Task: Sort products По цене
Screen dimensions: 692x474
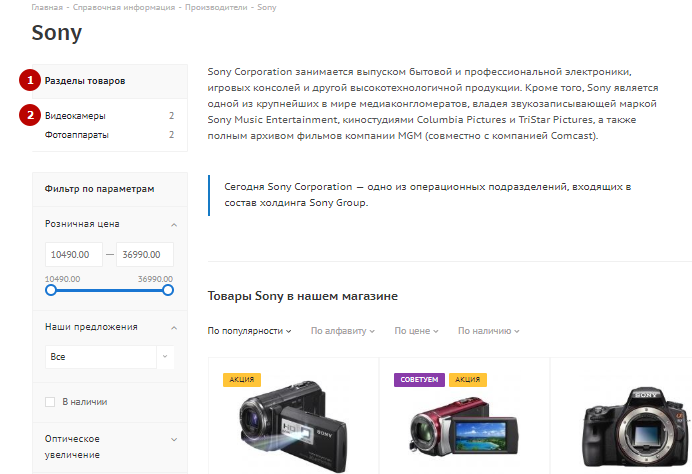Action: tap(416, 331)
